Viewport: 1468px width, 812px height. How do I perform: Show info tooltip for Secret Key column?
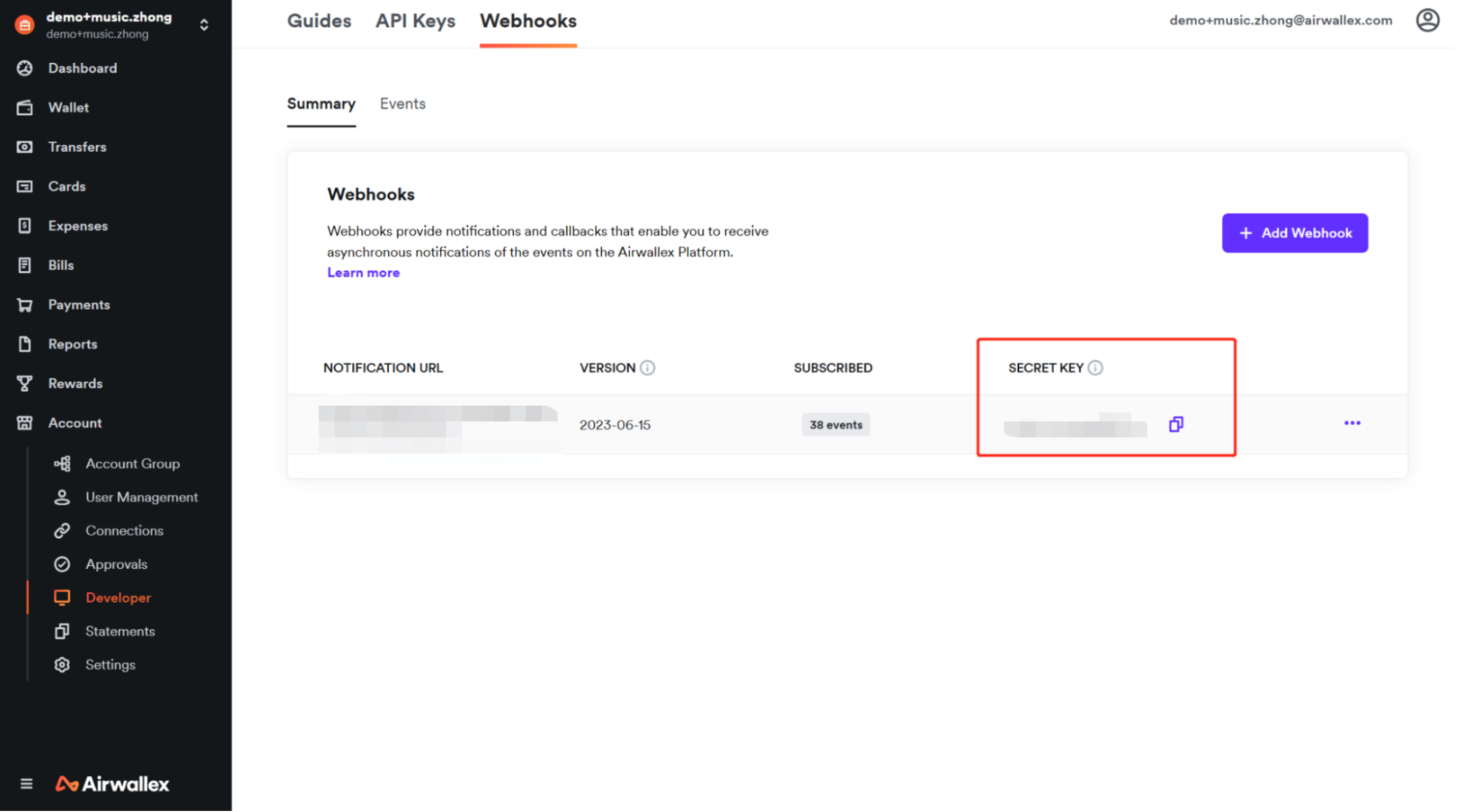1095,368
